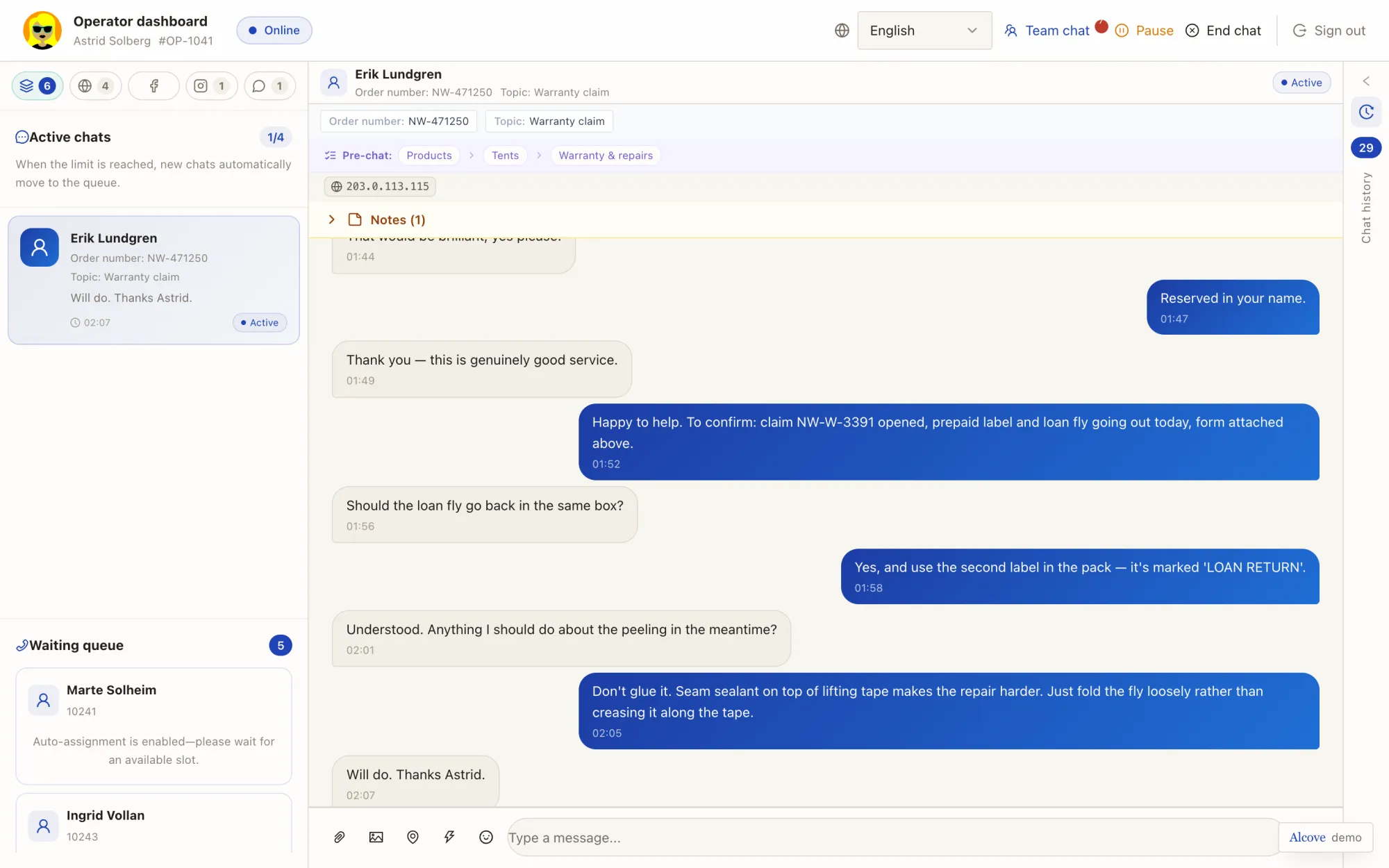Viewport: 1389px width, 868px height.
Task: Sign out of the dashboard
Action: point(1329,31)
